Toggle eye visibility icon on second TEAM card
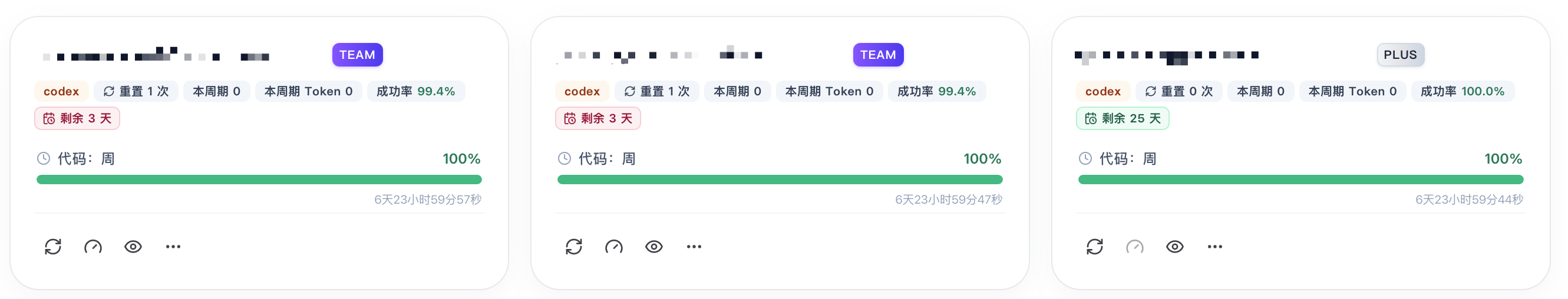This screenshot has width=1568, height=299. (654, 247)
